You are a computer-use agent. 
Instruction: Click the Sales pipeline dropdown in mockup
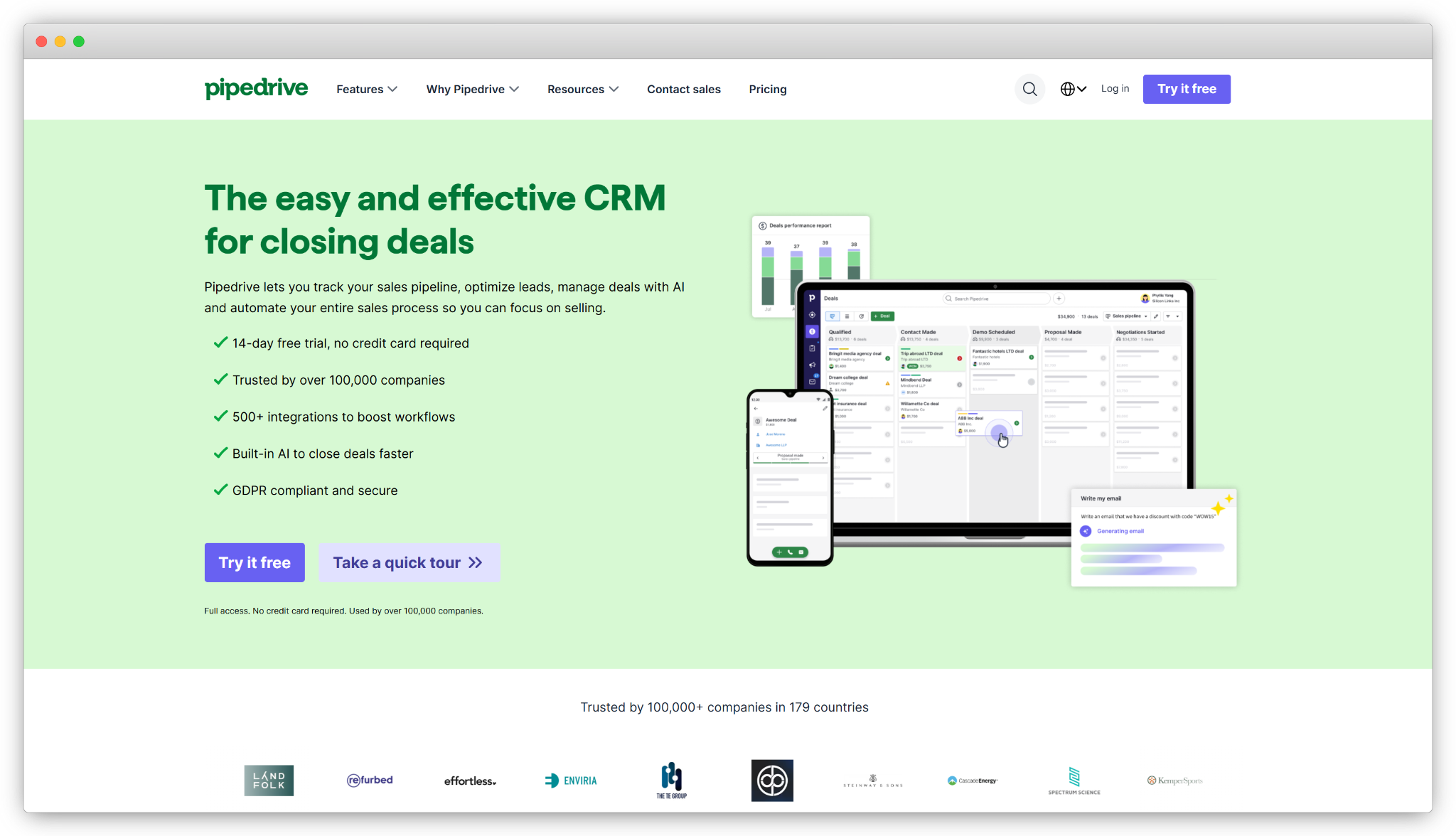(1127, 316)
